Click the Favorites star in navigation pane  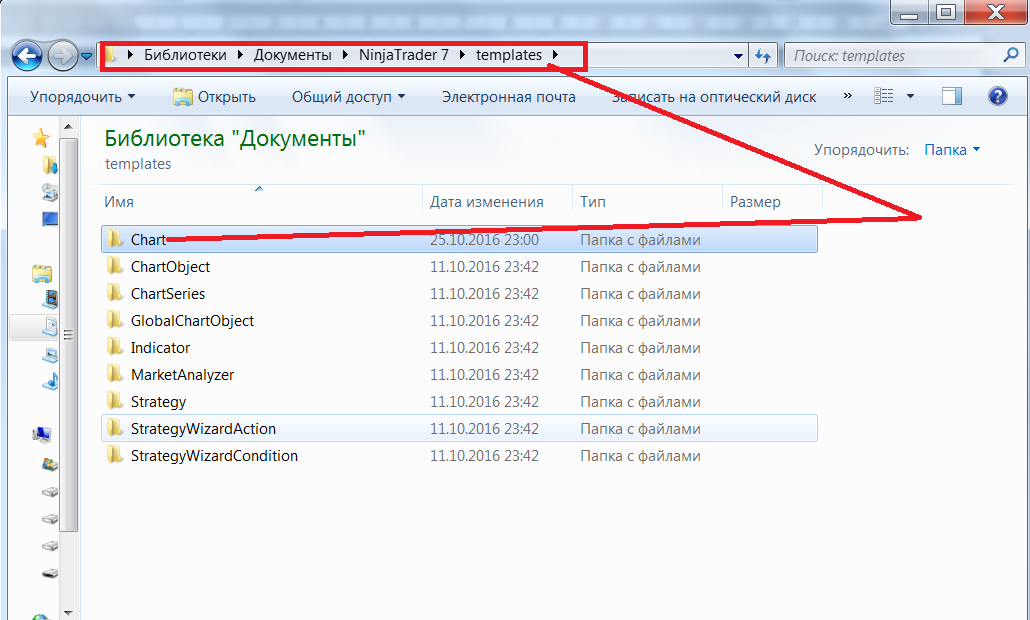point(41,138)
